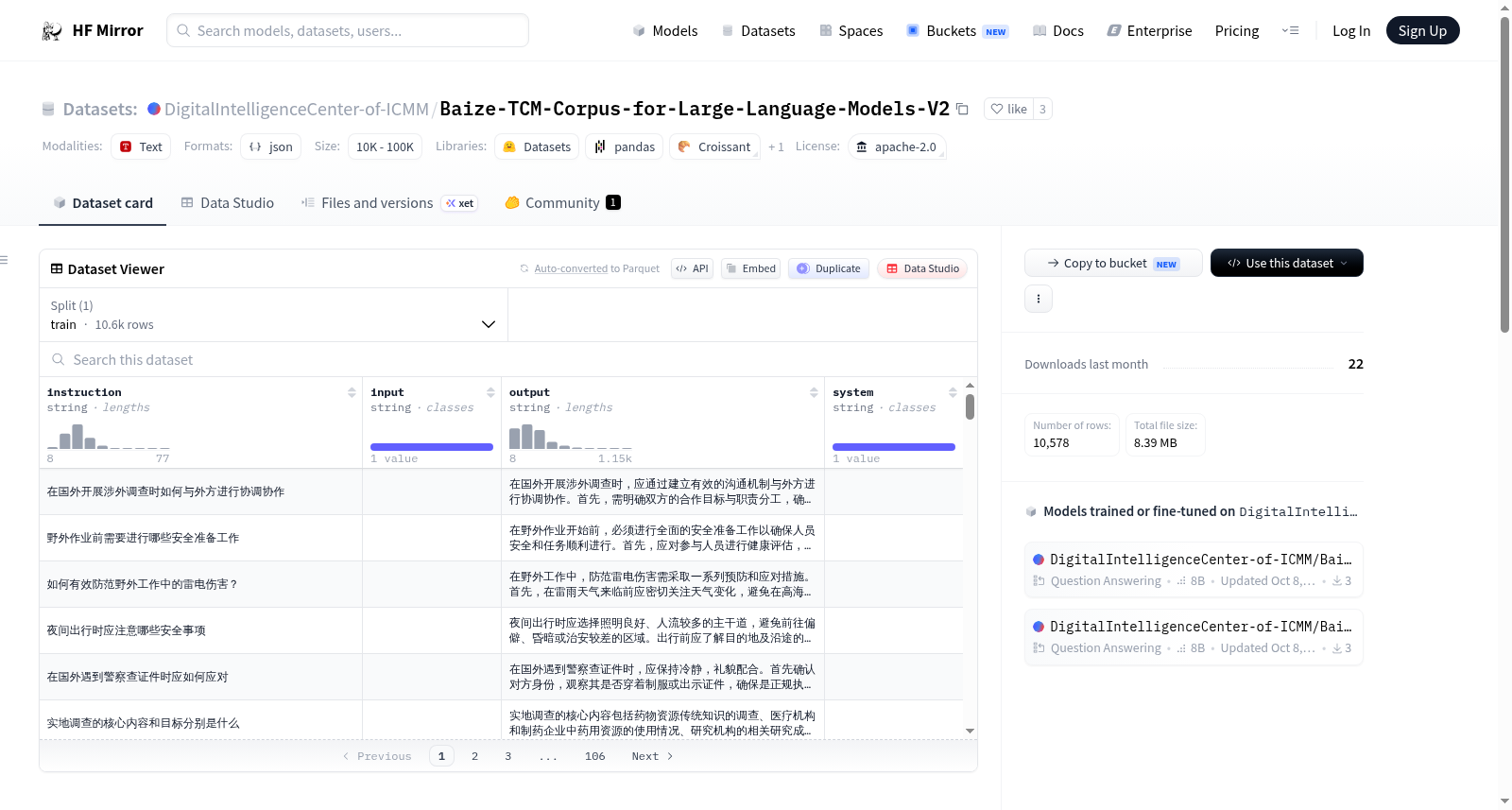Select the Text modality tag
The width and height of the screenshot is (1512, 810).
point(141,146)
